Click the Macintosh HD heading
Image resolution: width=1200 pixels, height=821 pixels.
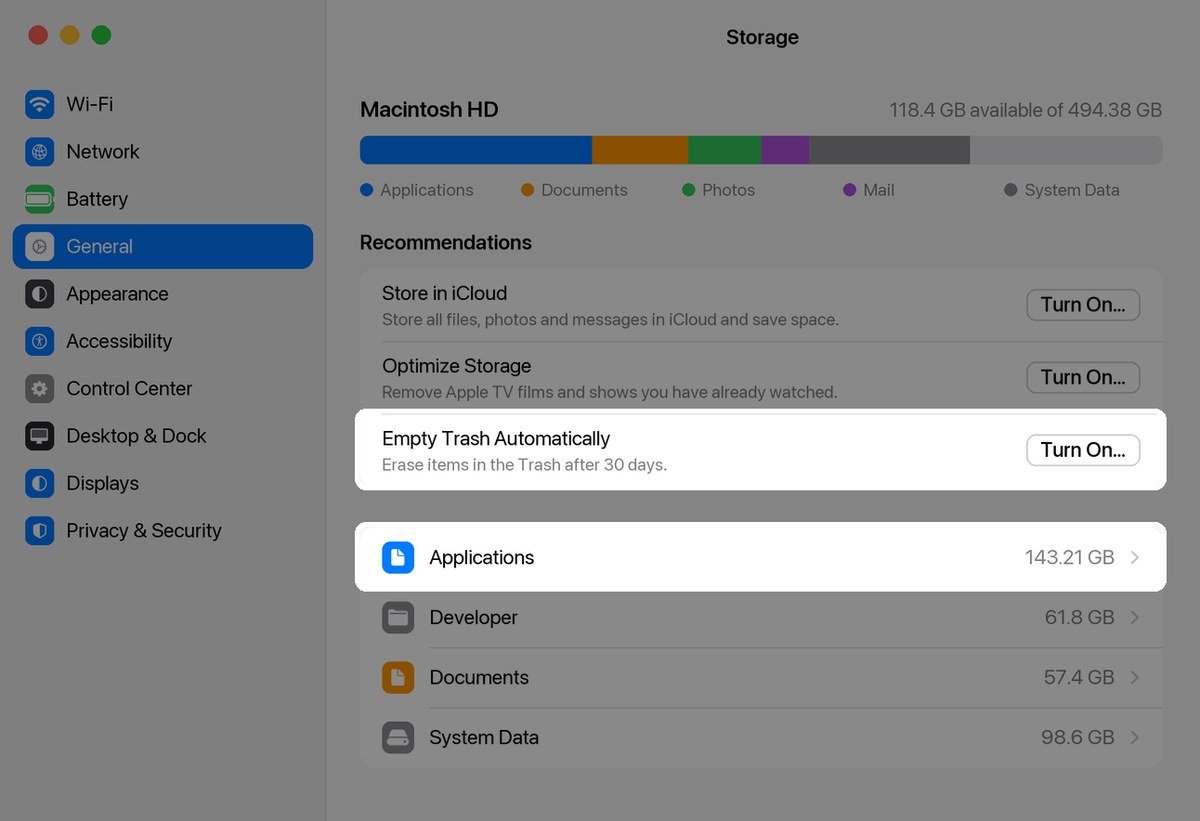pos(429,110)
